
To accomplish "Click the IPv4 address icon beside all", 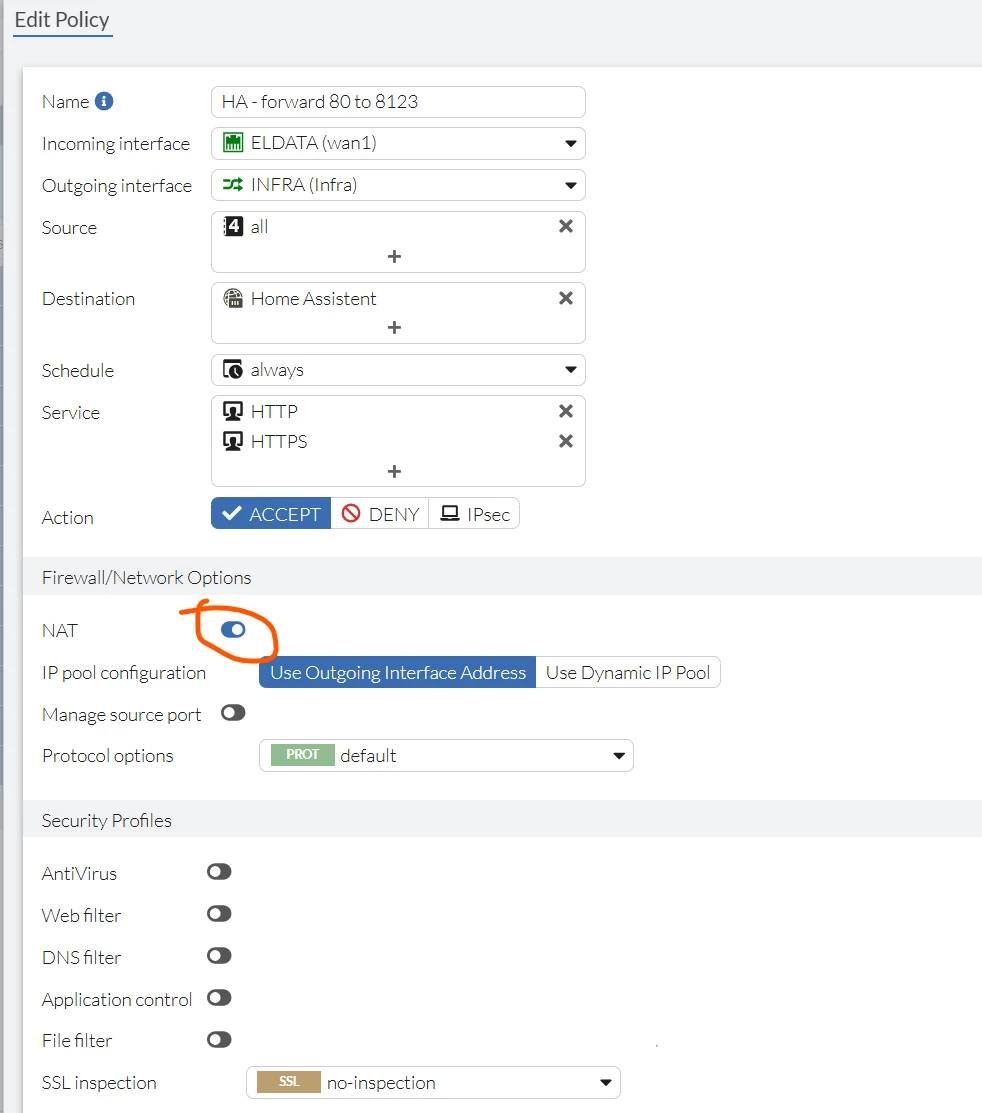I will pos(233,226).
